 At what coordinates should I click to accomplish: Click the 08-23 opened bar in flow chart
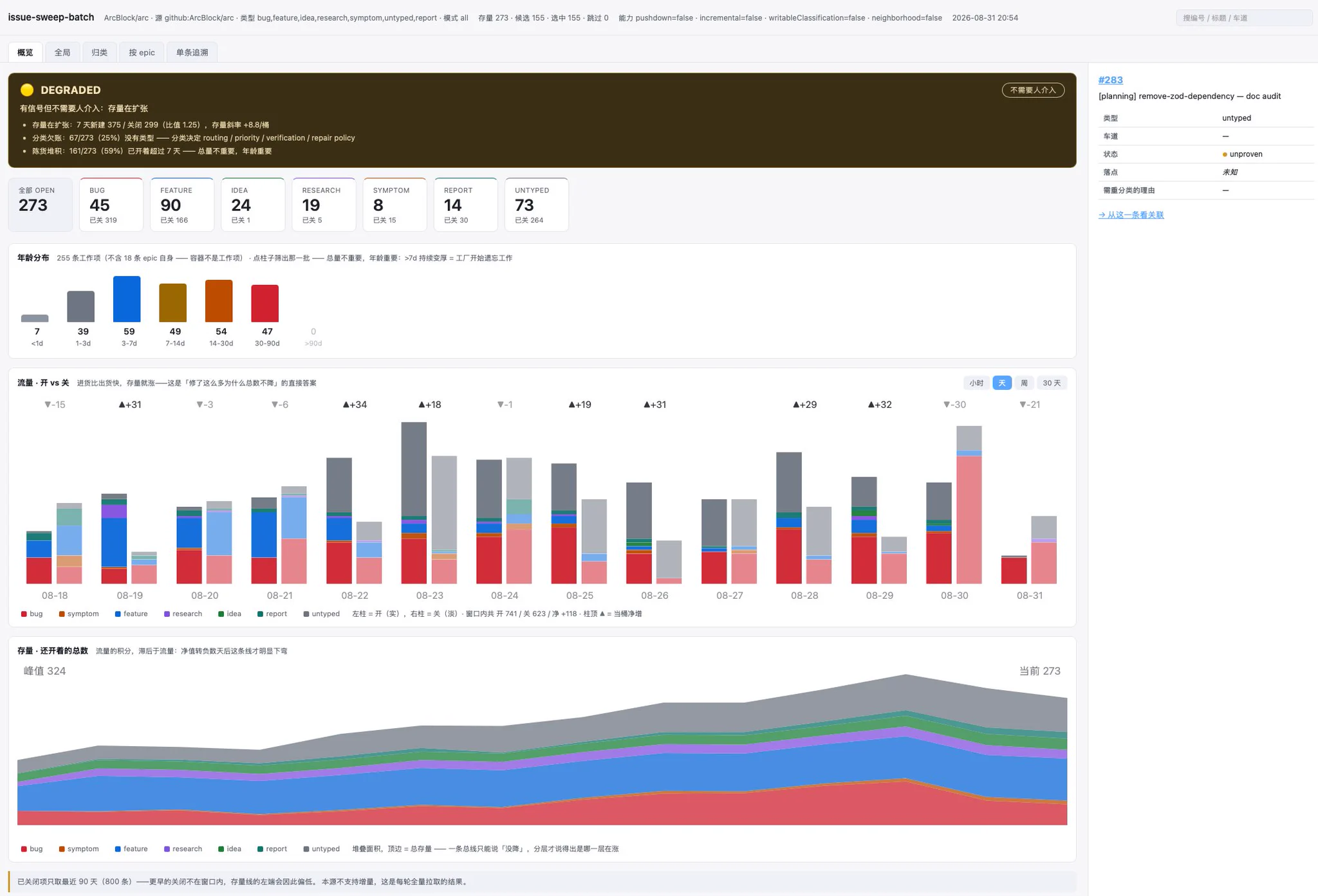pyautogui.click(x=414, y=503)
